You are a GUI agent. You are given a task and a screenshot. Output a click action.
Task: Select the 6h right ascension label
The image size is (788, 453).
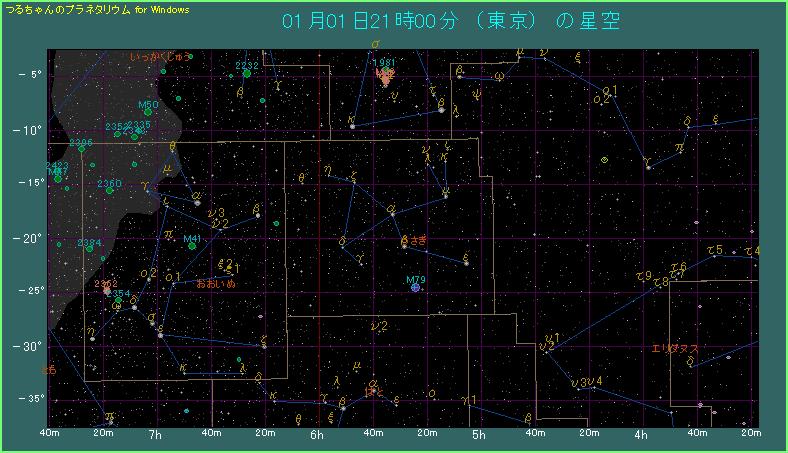(317, 435)
